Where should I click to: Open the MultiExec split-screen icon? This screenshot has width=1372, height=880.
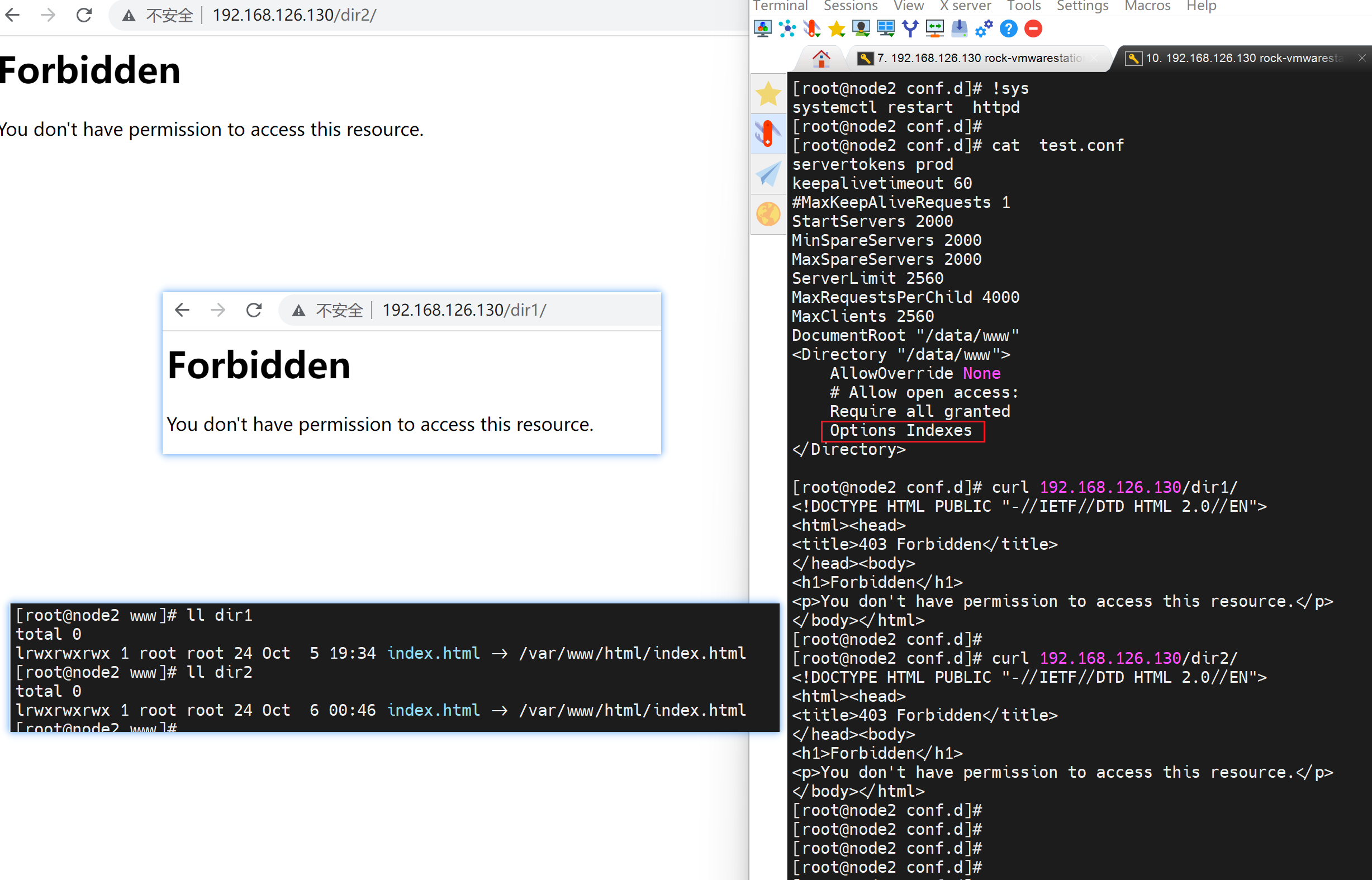pyautogui.click(x=886, y=28)
